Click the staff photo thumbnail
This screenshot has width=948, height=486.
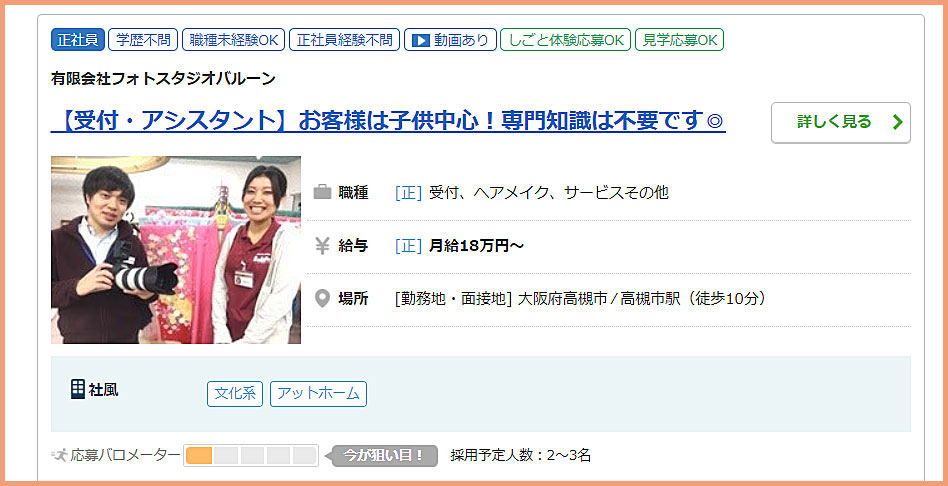click(176, 250)
